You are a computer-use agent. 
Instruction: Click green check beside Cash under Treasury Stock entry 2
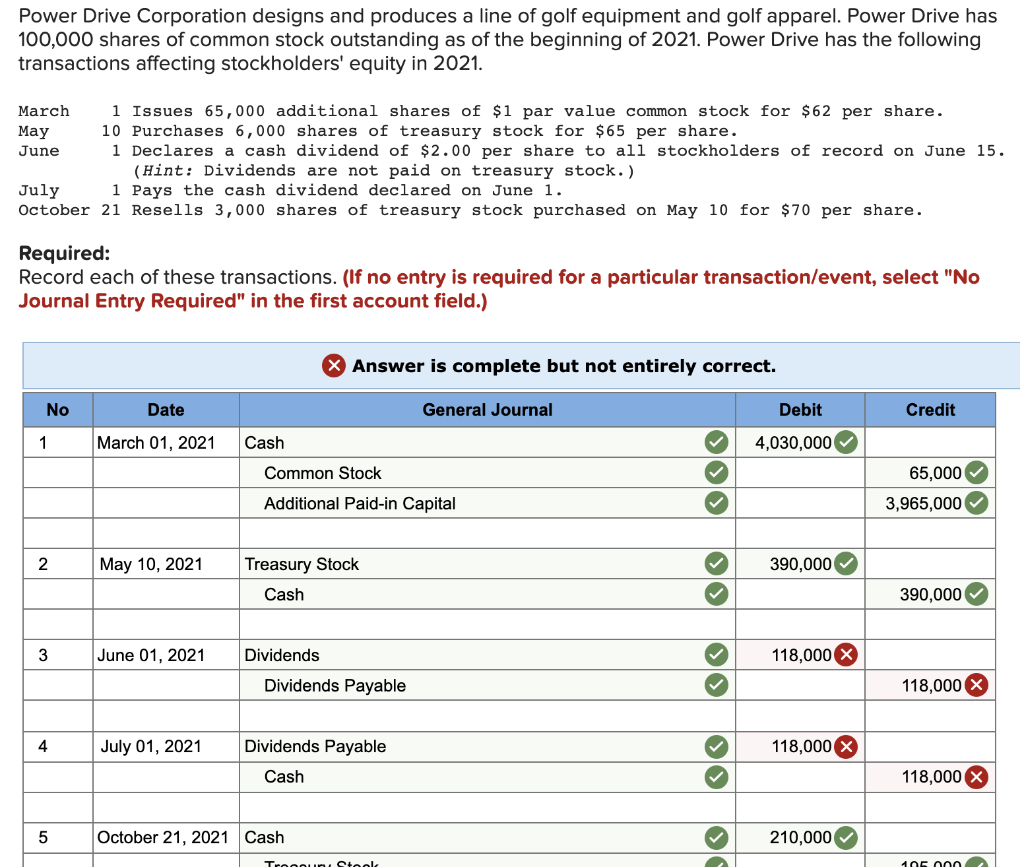pos(716,594)
